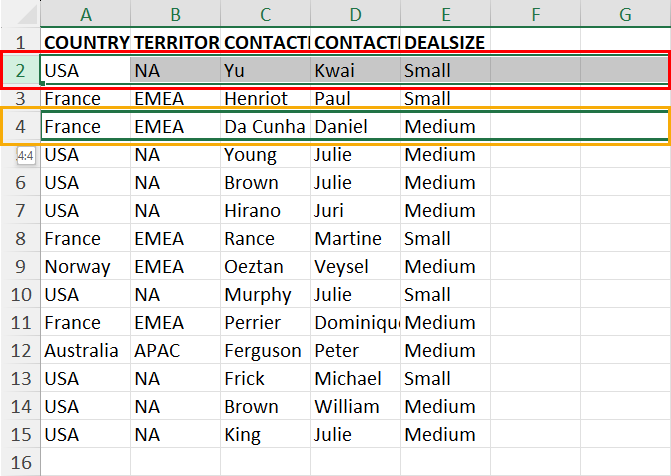Click the Australia cell
This screenshot has height=476, width=671.
(x=86, y=351)
